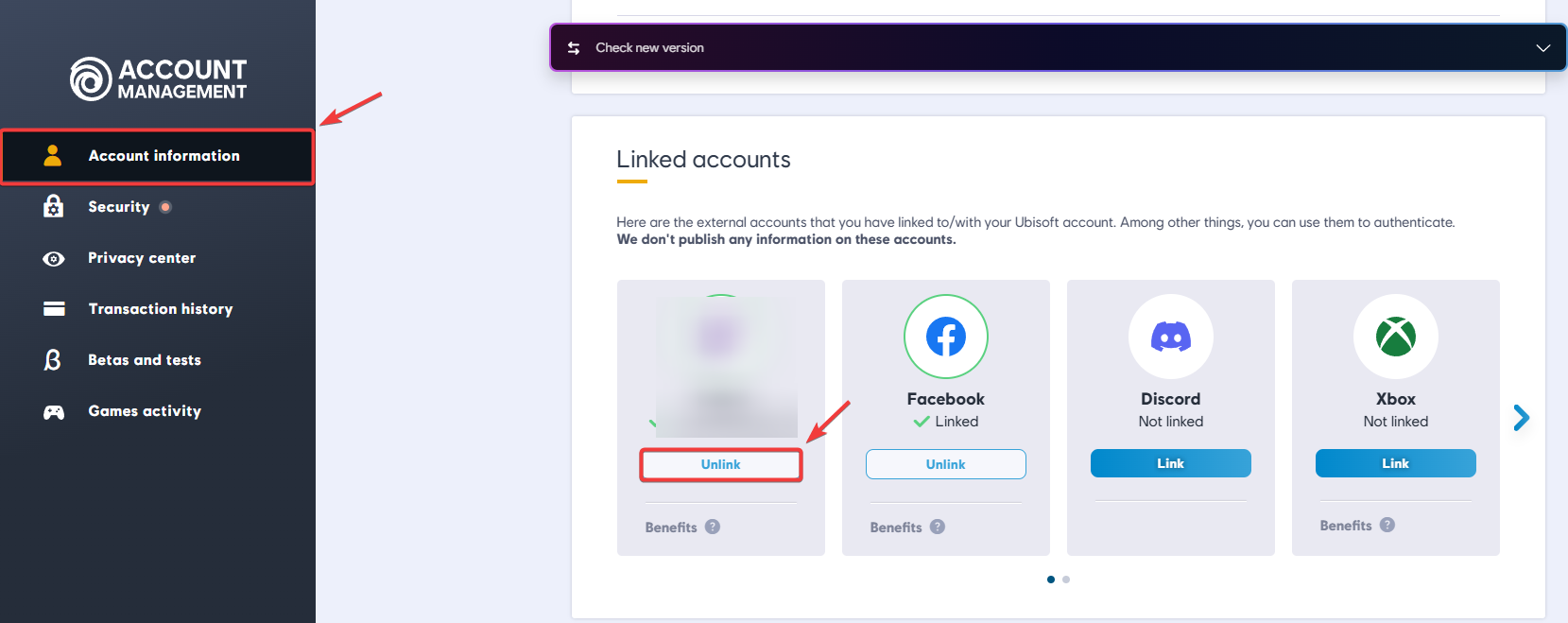This screenshot has width=1568, height=623.
Task: Expand the Check new version banner
Action: click(x=1542, y=47)
